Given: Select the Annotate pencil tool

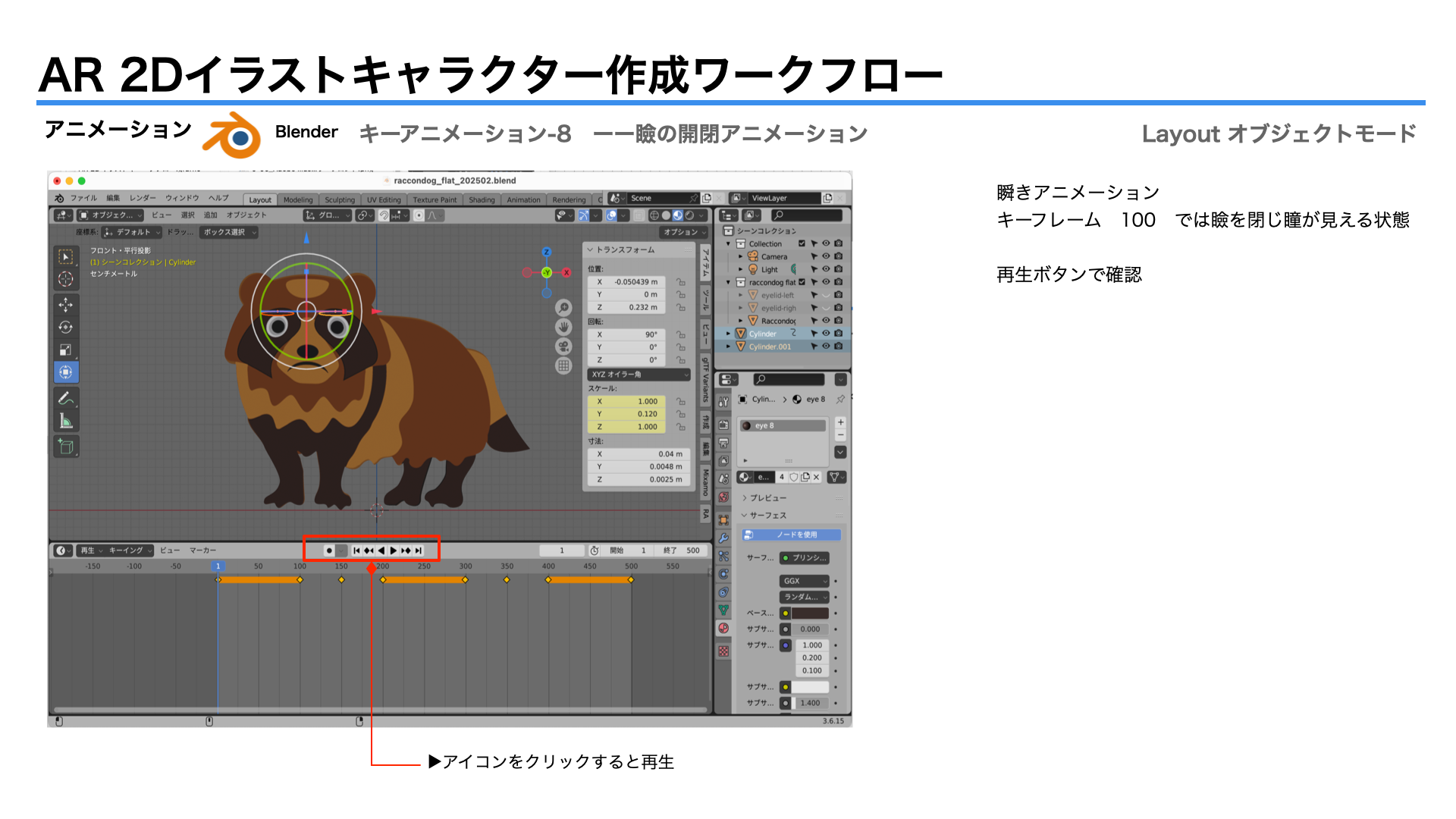Looking at the screenshot, I should pyautogui.click(x=66, y=398).
